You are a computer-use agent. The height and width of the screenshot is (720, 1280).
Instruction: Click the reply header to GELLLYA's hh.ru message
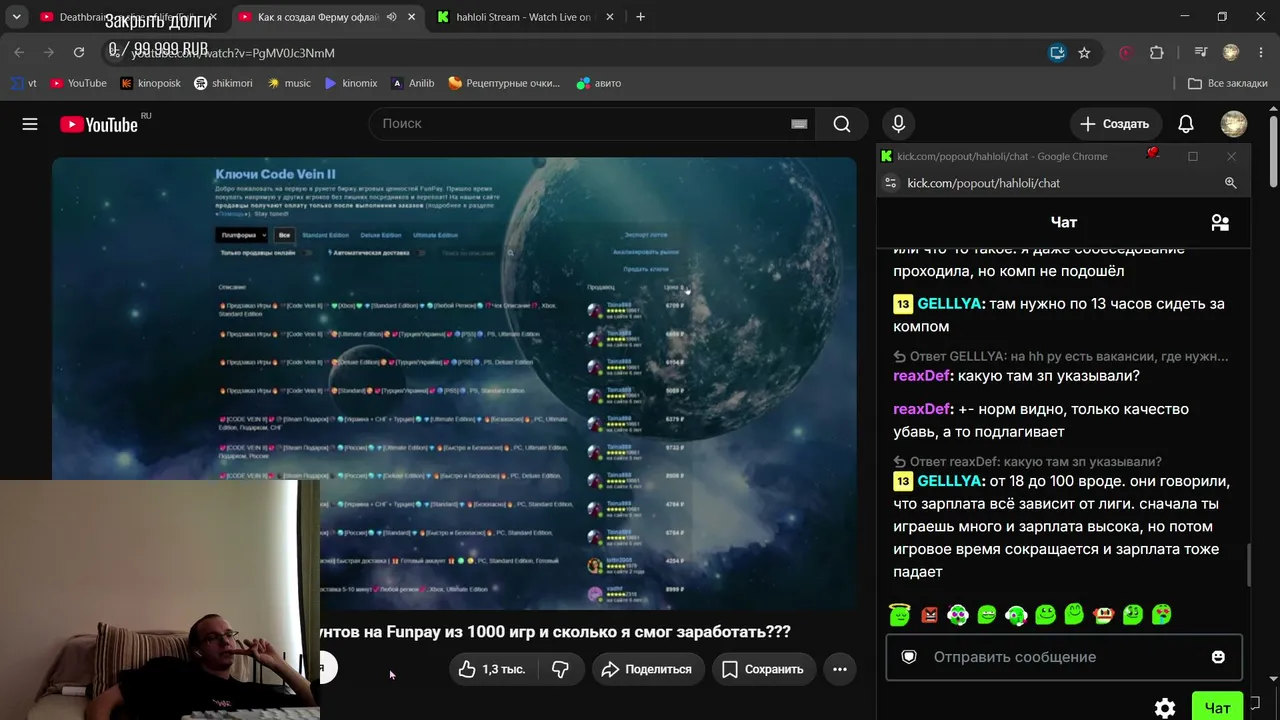pyautogui.click(x=1061, y=356)
